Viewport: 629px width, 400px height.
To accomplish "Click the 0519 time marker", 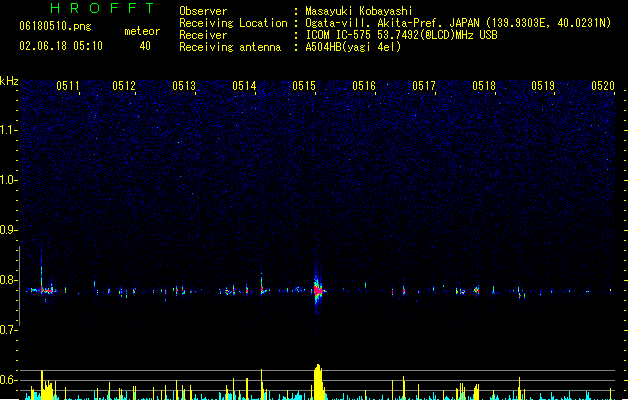I will click(543, 86).
